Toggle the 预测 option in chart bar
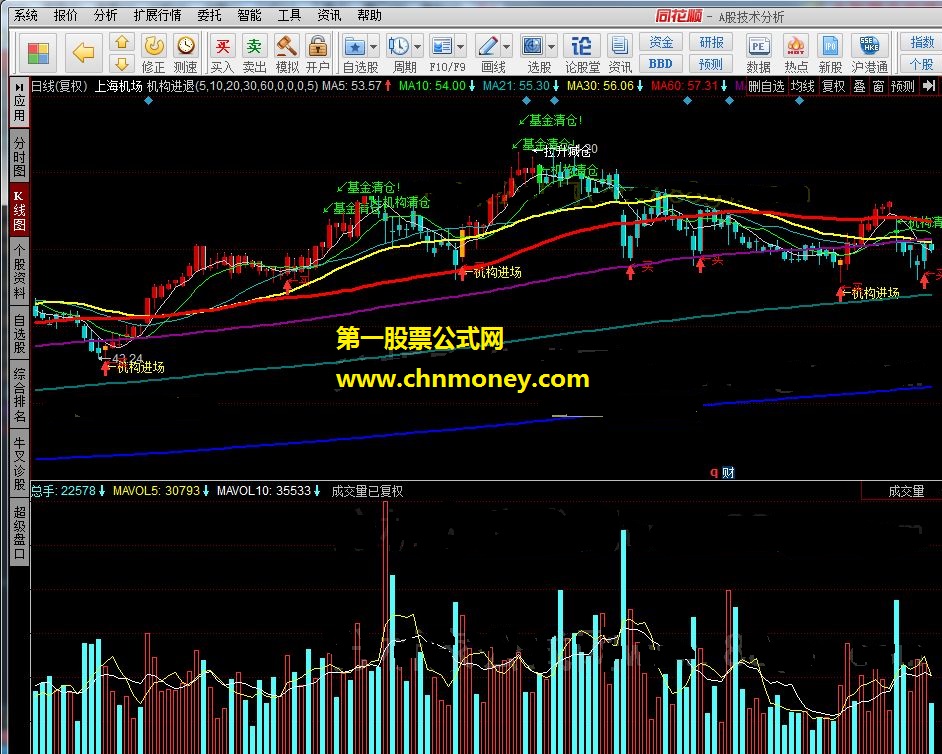Image resolution: width=942 pixels, height=754 pixels. (x=902, y=87)
